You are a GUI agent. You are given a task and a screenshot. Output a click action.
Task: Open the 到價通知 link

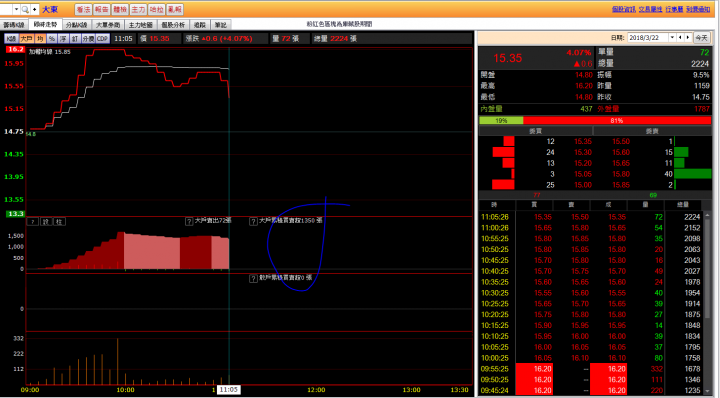(698, 9)
